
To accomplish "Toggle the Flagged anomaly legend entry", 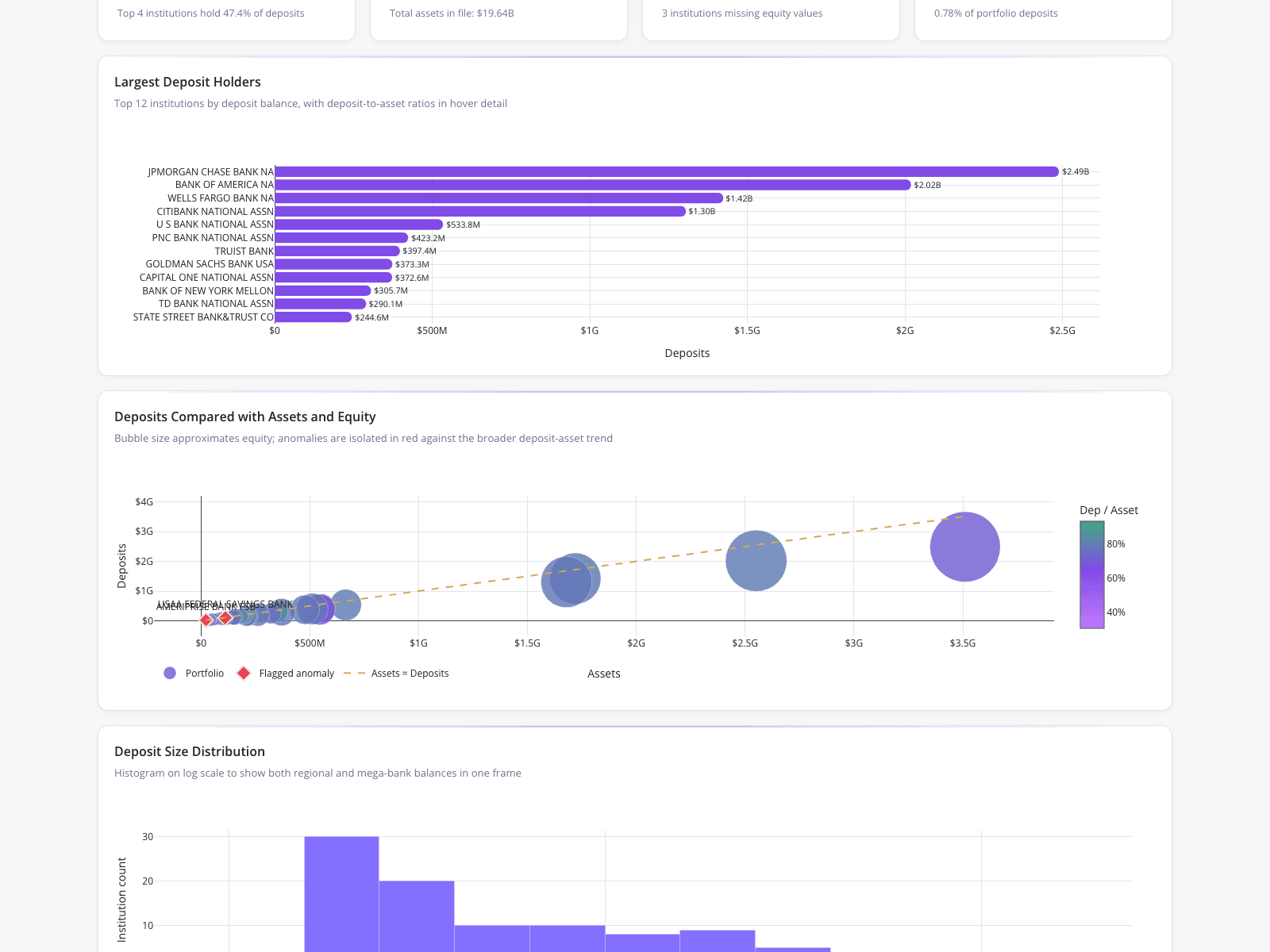I will coord(286,673).
